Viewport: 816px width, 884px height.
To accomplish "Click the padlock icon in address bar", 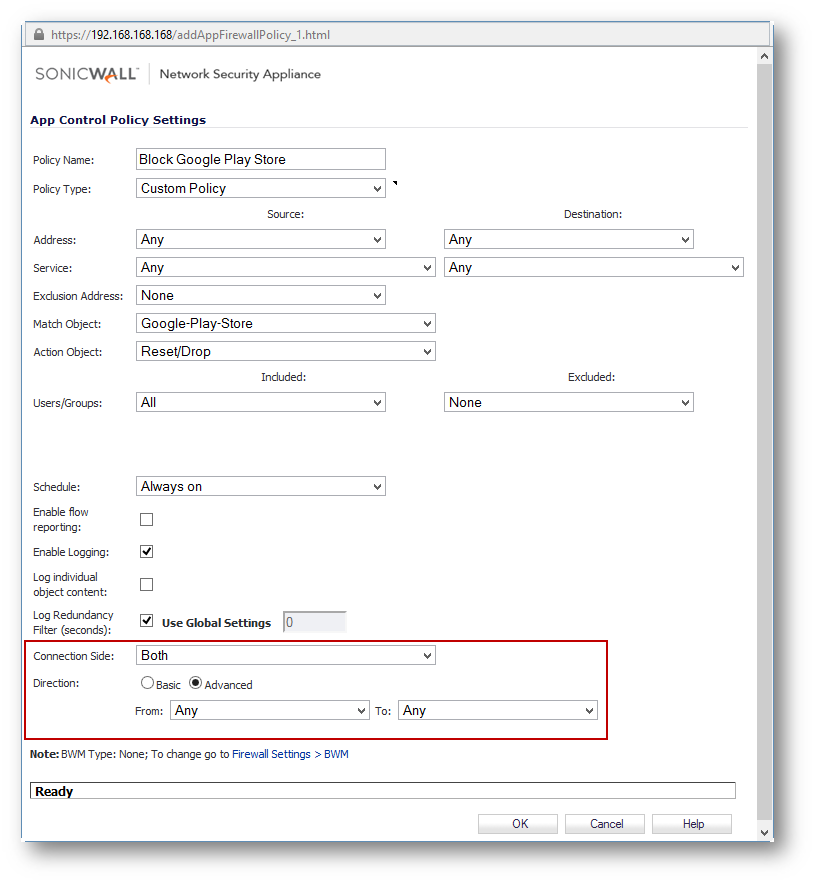I will click(x=39, y=35).
